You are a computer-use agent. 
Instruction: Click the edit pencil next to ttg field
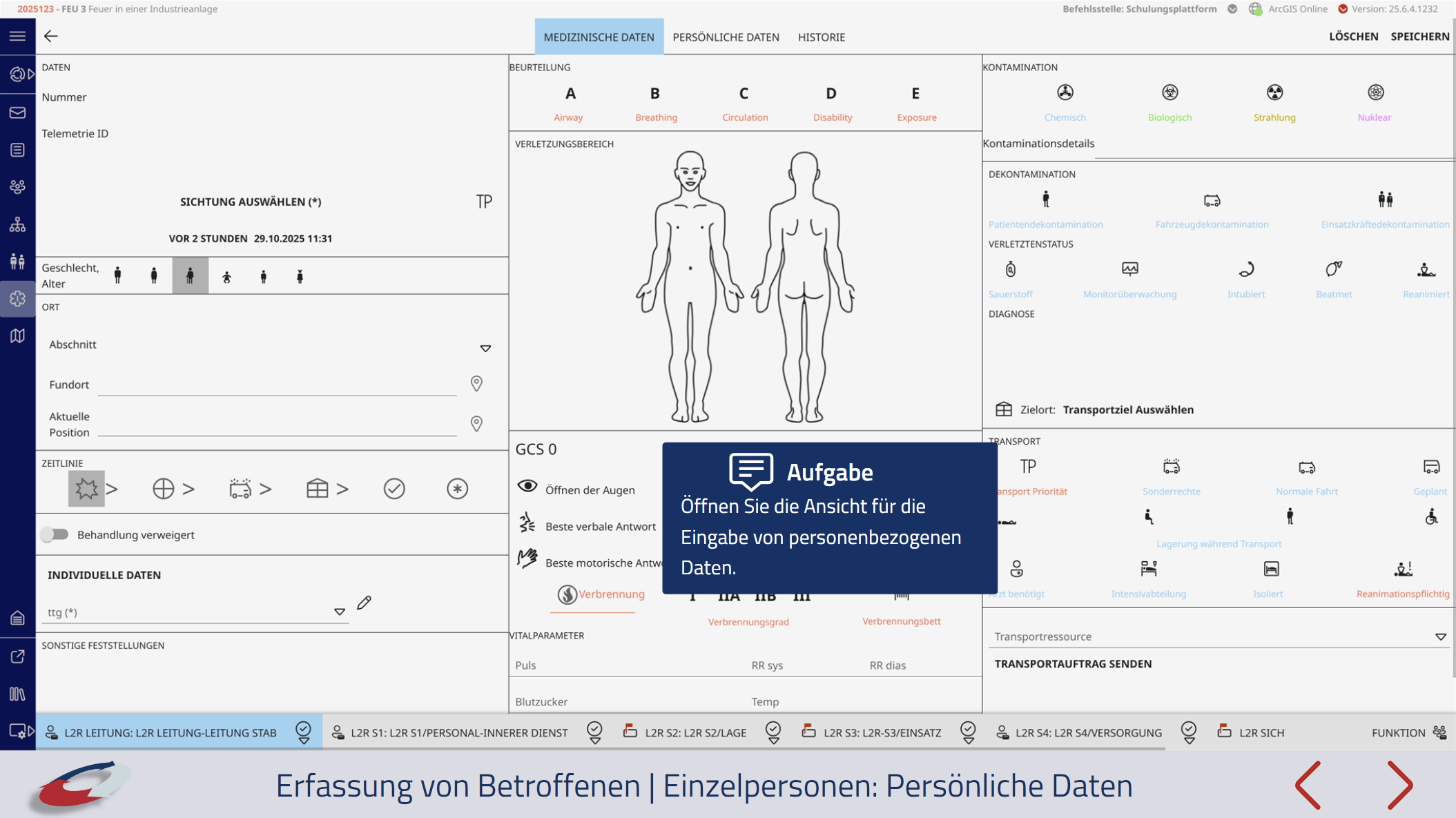coord(364,603)
